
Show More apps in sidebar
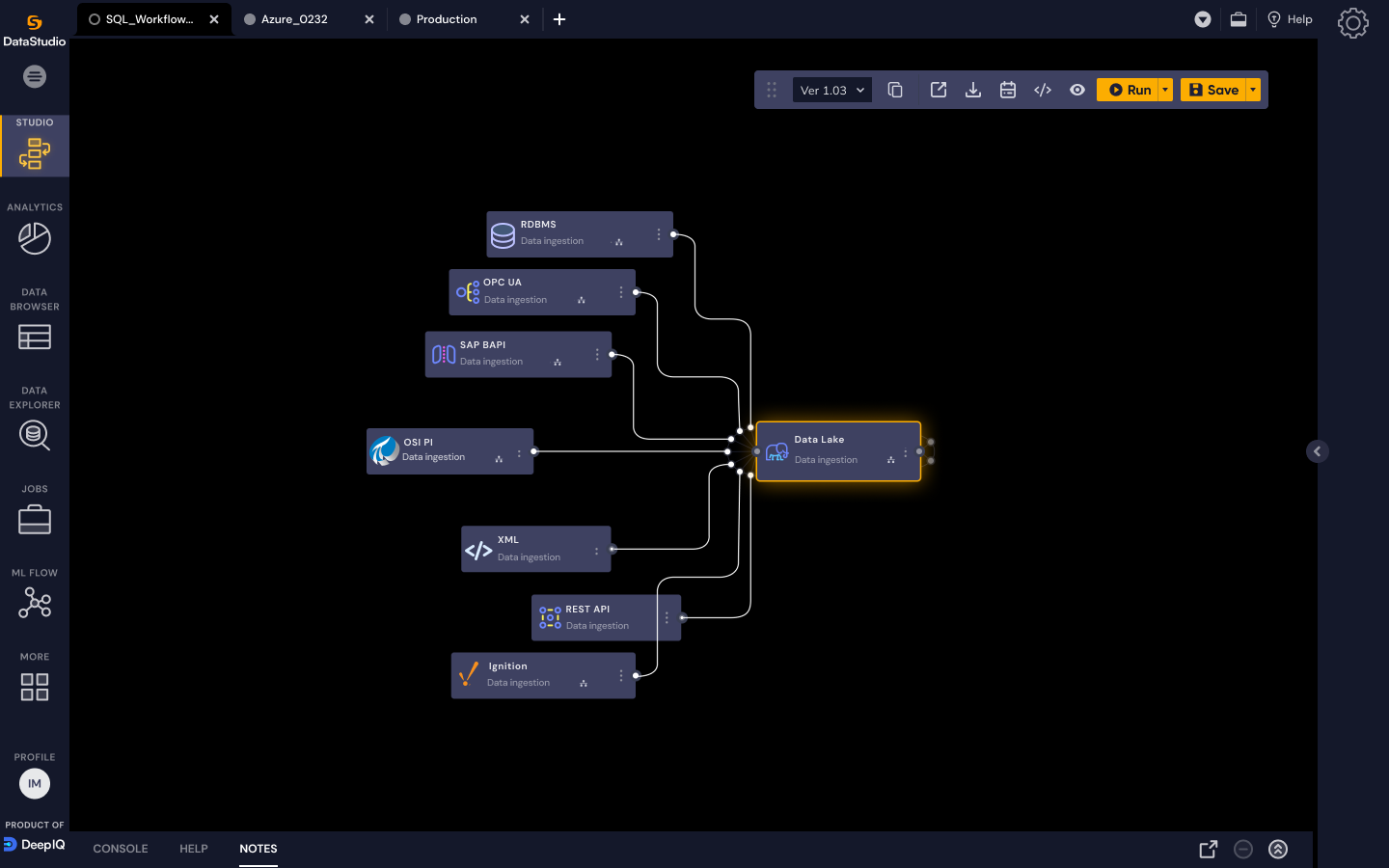(35, 677)
